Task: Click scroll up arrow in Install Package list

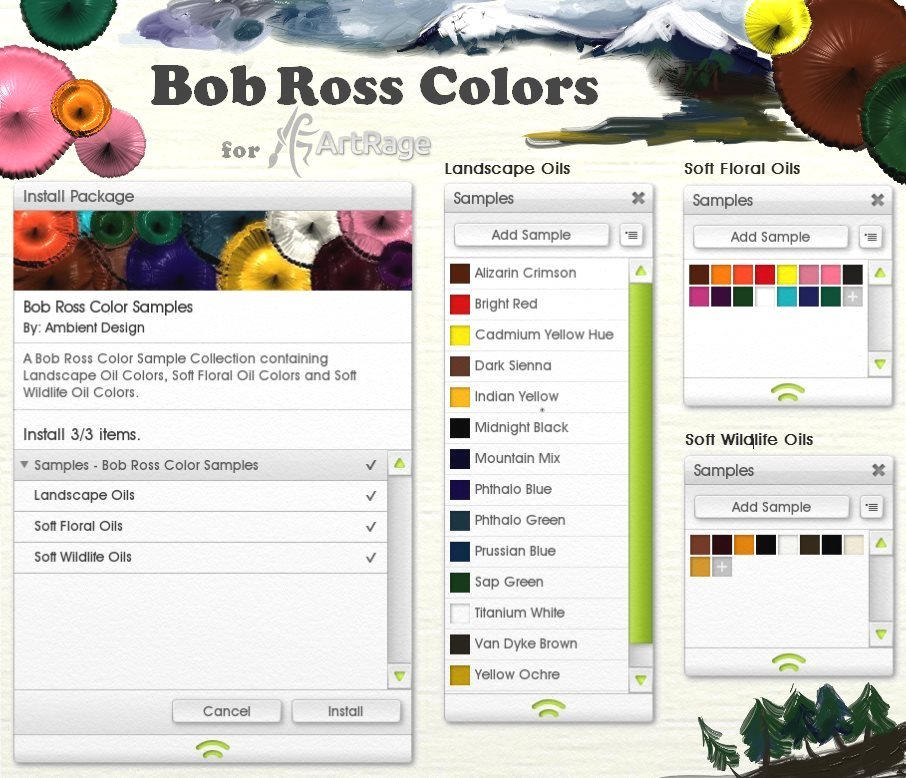Action: click(399, 463)
